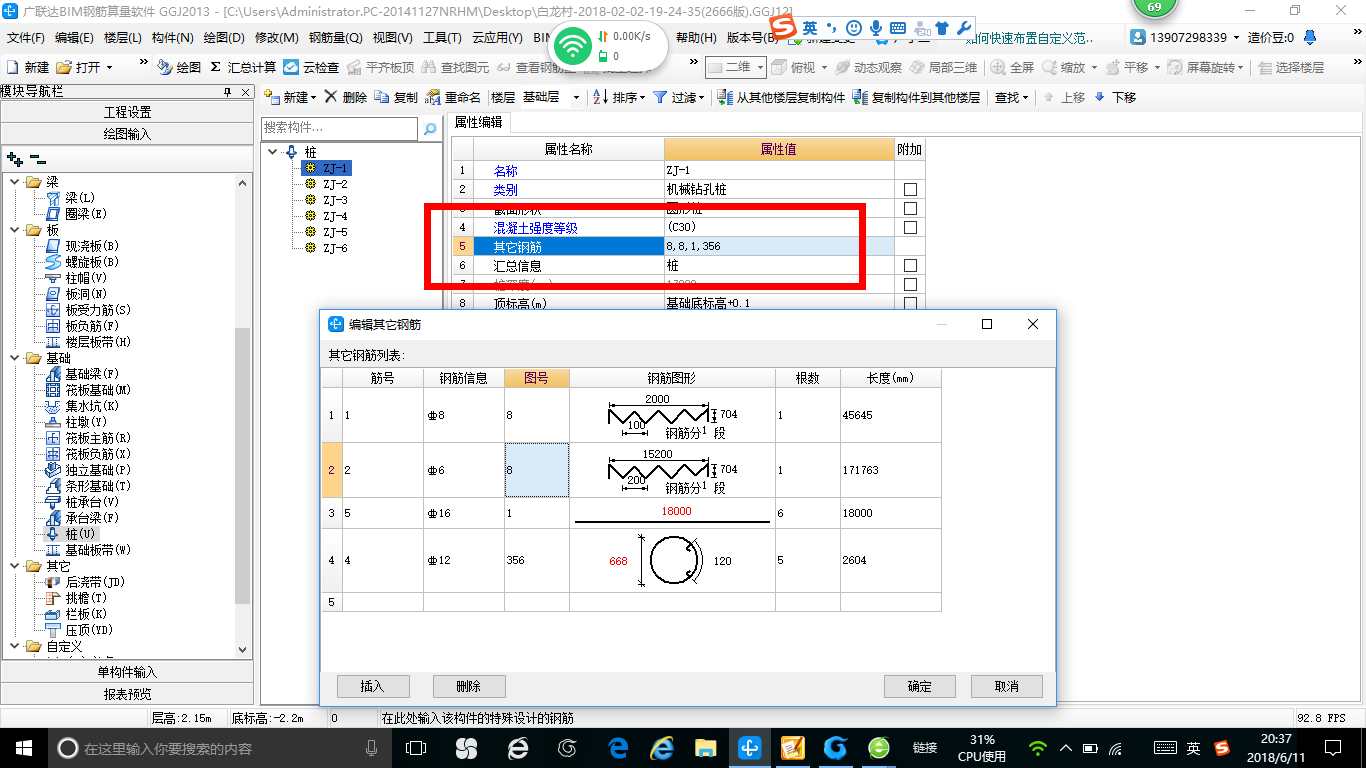1366x768 pixels.
Task: Move component down with 下移
Action: tap(1115, 97)
